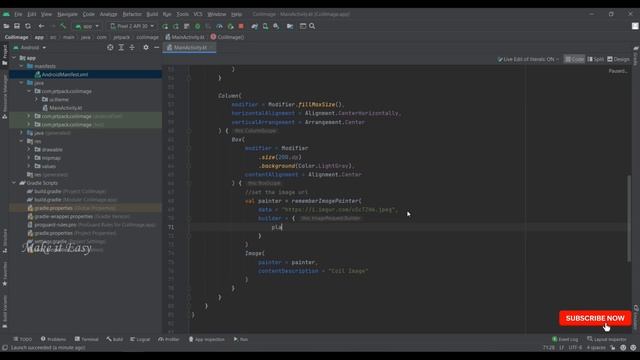Open the App Inspection tool window

pos(207,339)
